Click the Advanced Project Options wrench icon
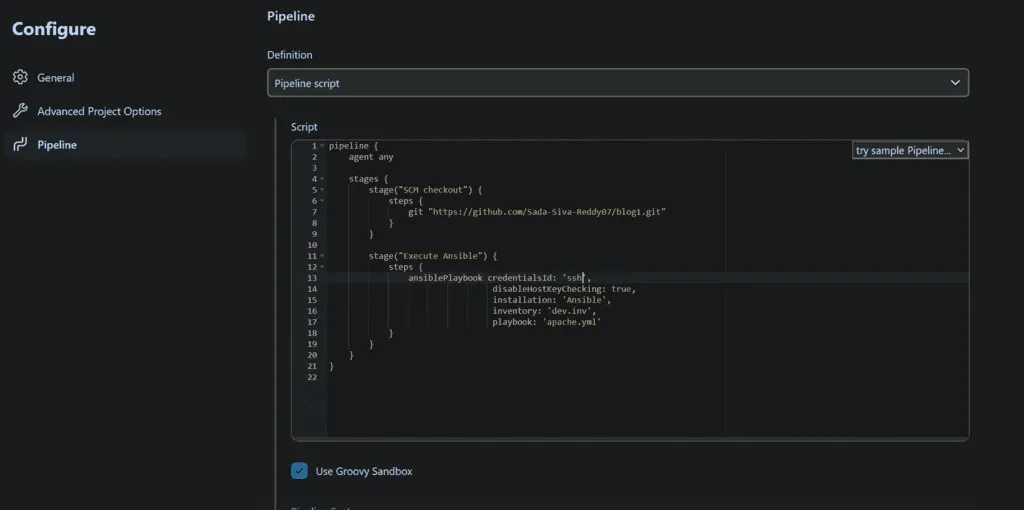 20,111
